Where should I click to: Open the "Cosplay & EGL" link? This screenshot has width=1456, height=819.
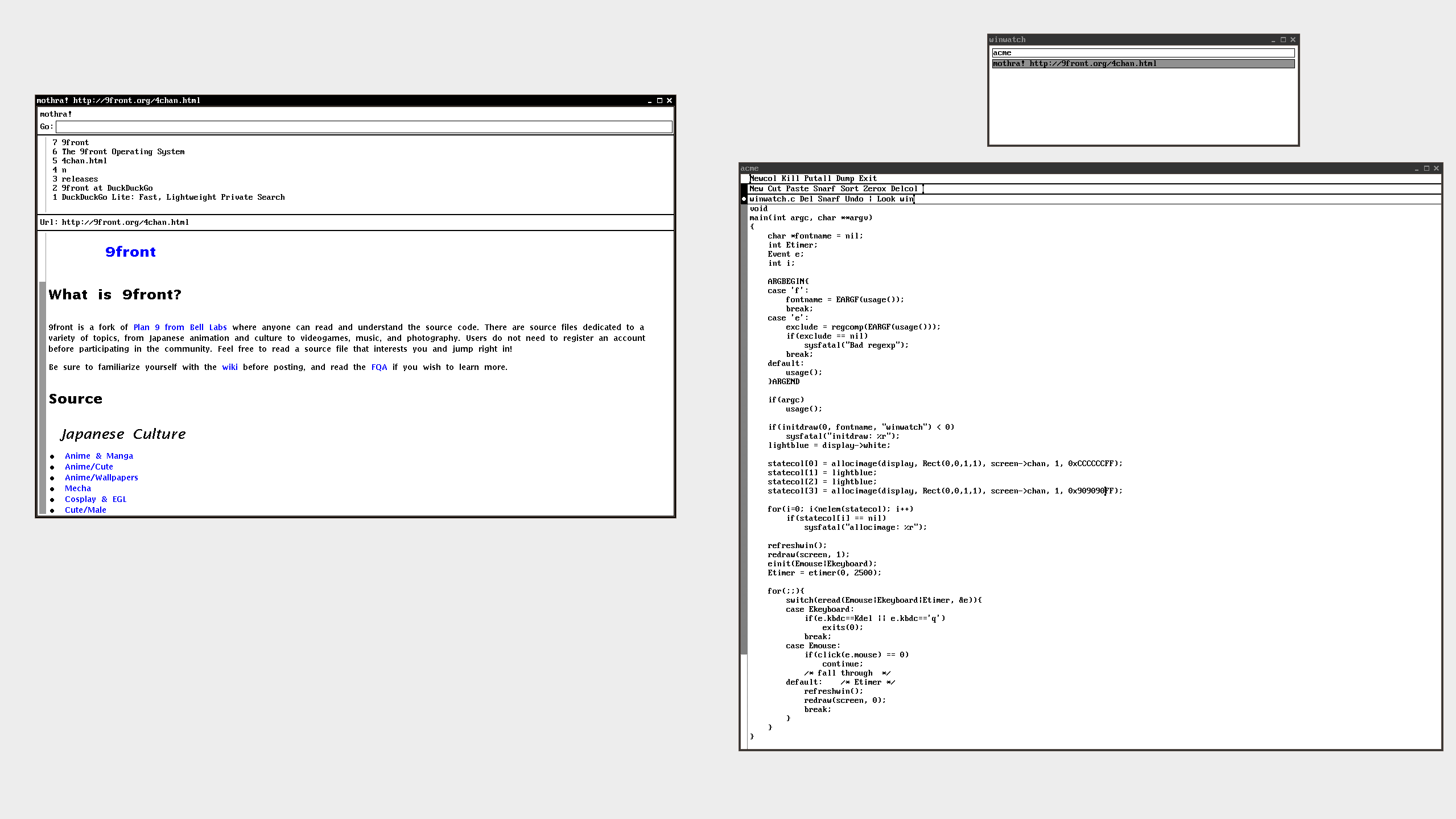tap(96, 499)
